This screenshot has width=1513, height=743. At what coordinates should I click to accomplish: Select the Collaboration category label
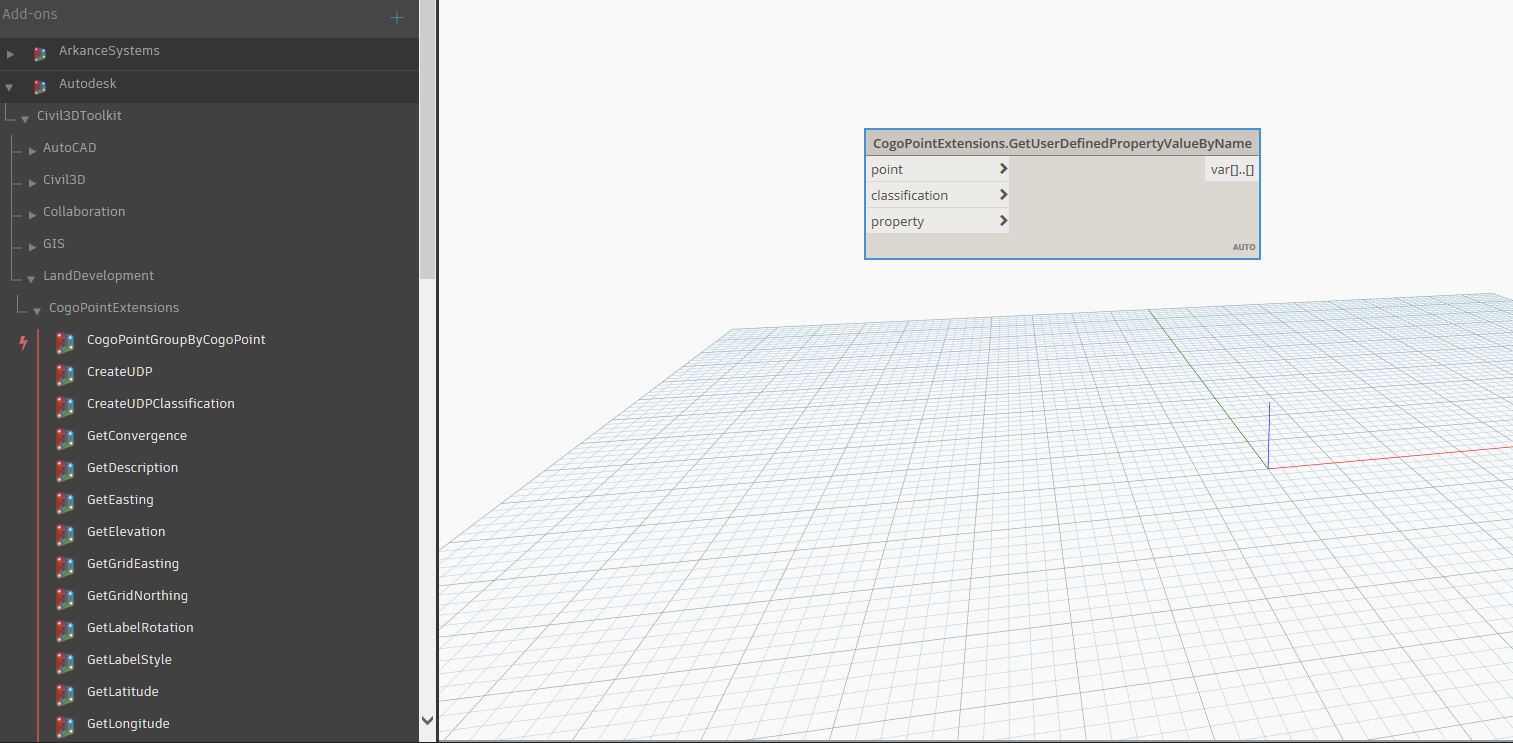pos(84,212)
